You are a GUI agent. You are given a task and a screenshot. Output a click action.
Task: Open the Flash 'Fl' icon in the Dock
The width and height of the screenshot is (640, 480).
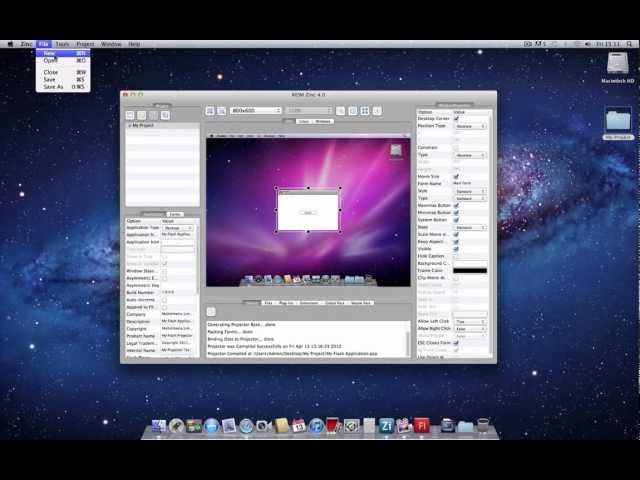click(x=422, y=425)
